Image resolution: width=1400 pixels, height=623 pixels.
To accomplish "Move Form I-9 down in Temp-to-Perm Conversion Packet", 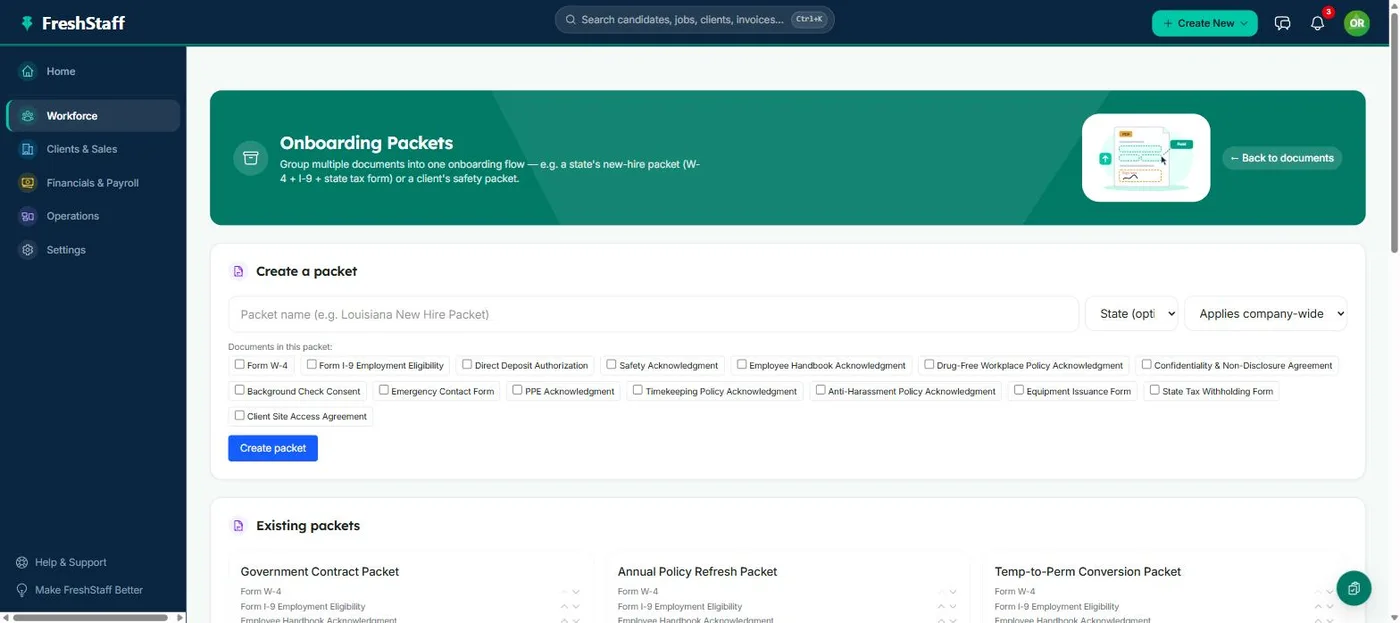I will coord(1330,607).
